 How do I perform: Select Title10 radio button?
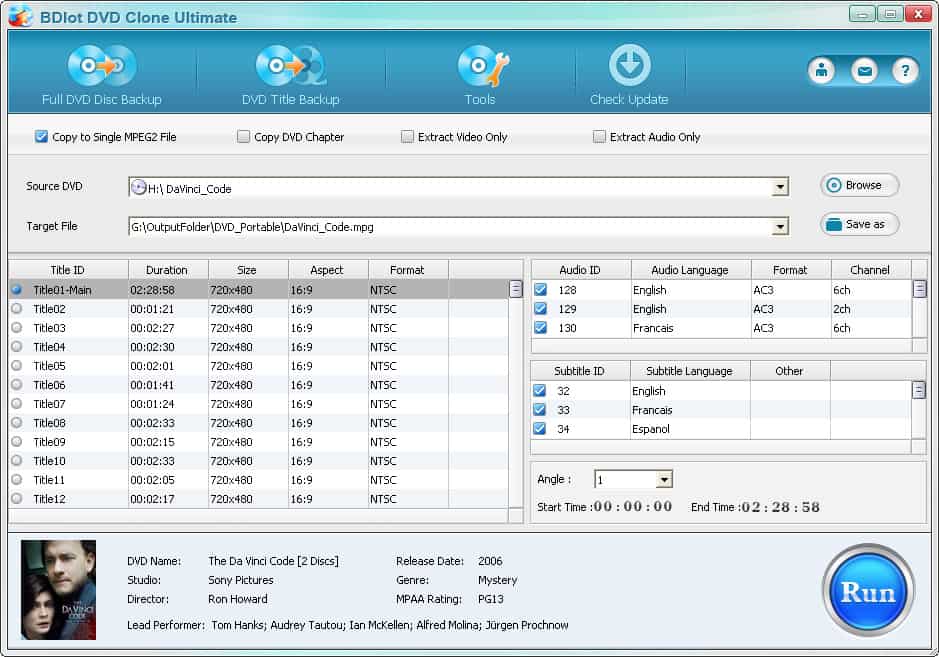pyautogui.click(x=16, y=460)
